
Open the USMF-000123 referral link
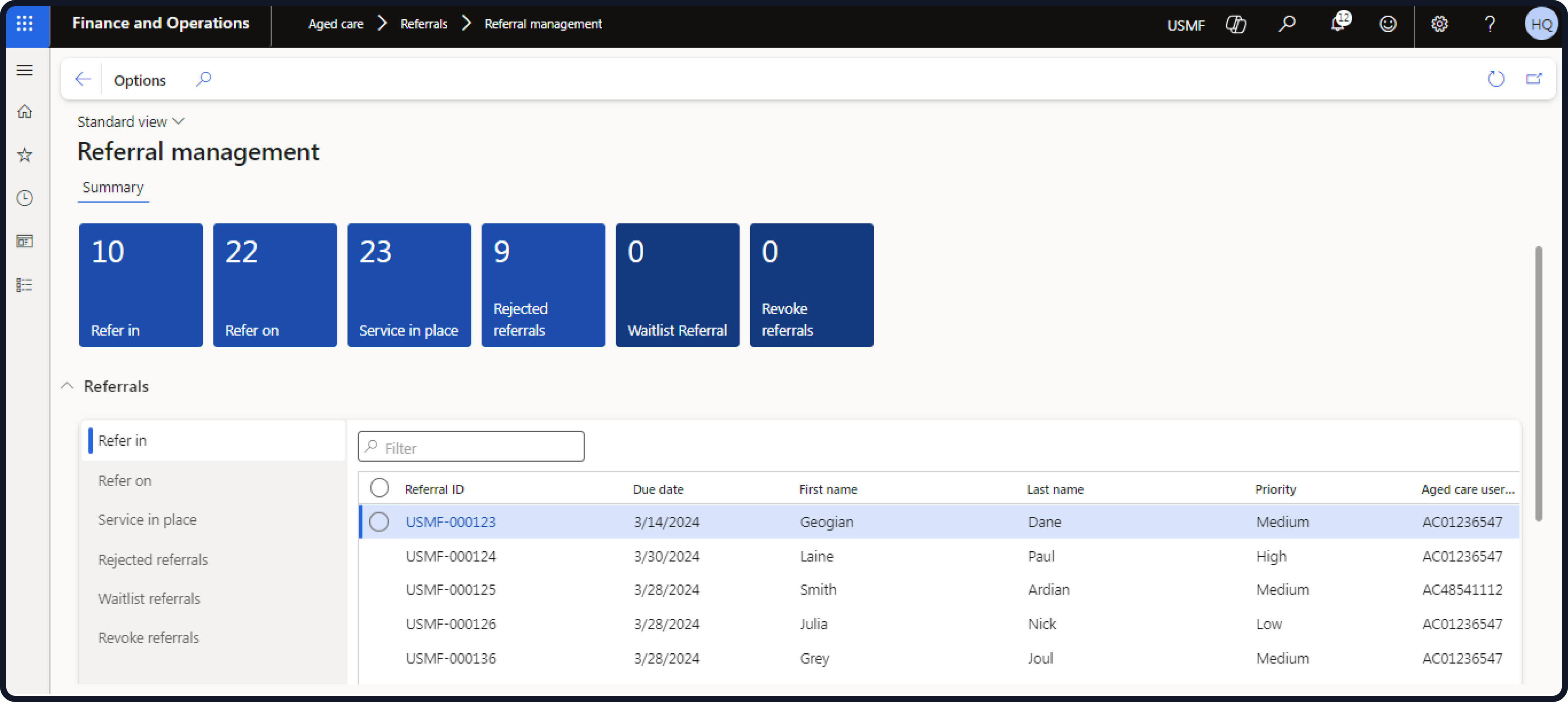tap(450, 522)
